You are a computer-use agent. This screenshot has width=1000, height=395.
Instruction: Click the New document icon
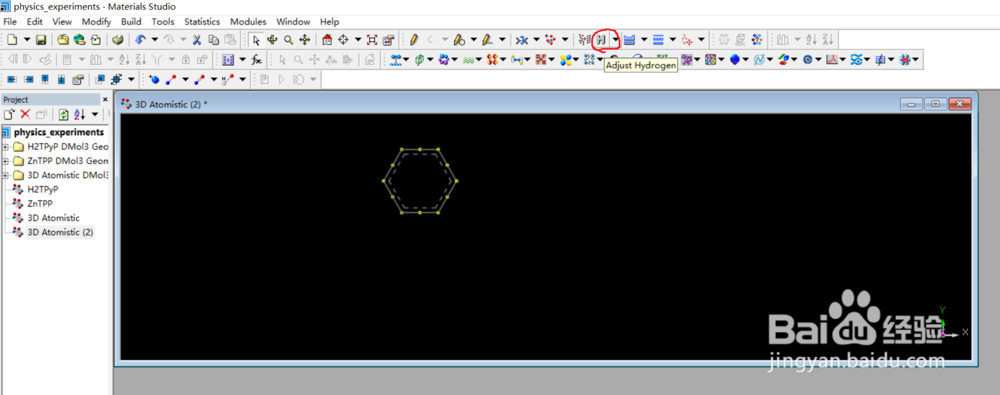[12, 40]
